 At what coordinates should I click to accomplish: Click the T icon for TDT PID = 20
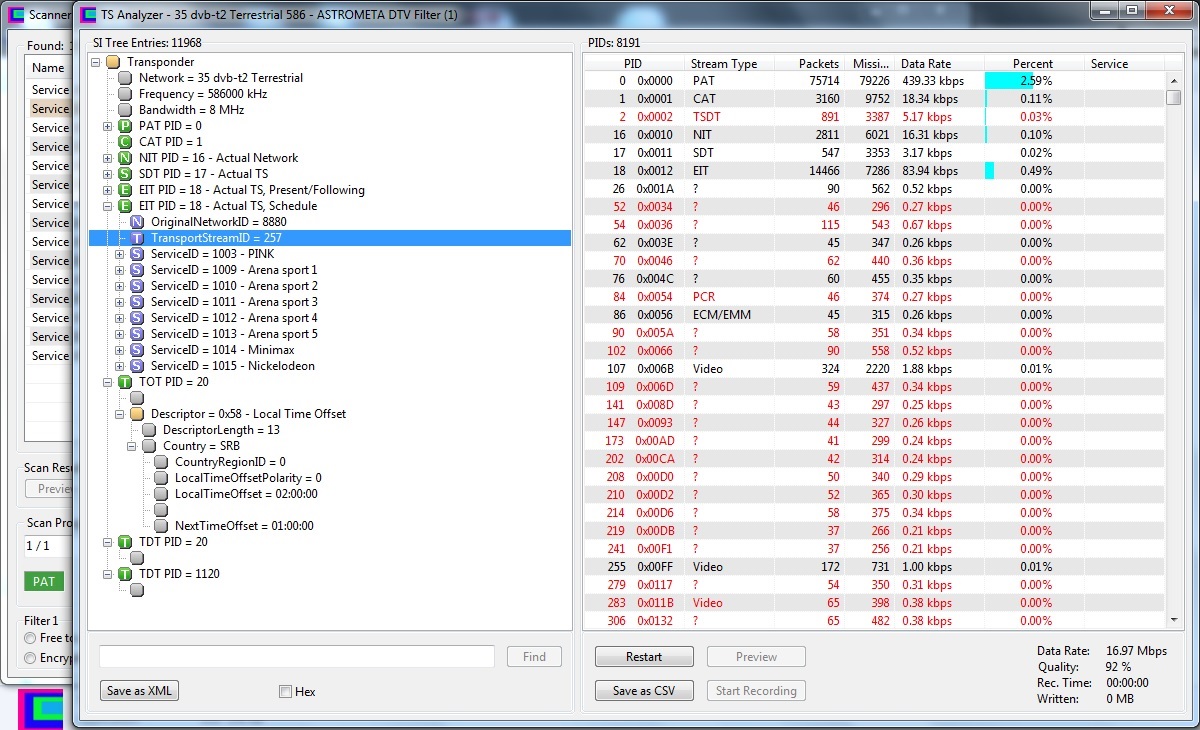(x=125, y=542)
